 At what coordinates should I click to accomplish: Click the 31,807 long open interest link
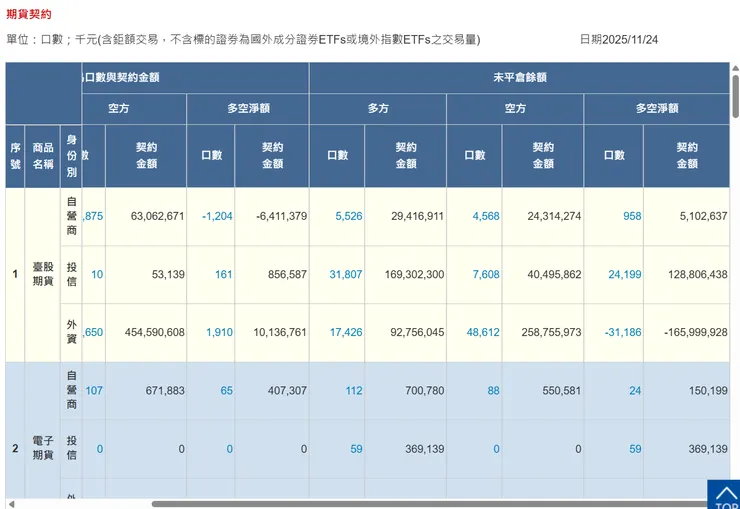(345, 274)
